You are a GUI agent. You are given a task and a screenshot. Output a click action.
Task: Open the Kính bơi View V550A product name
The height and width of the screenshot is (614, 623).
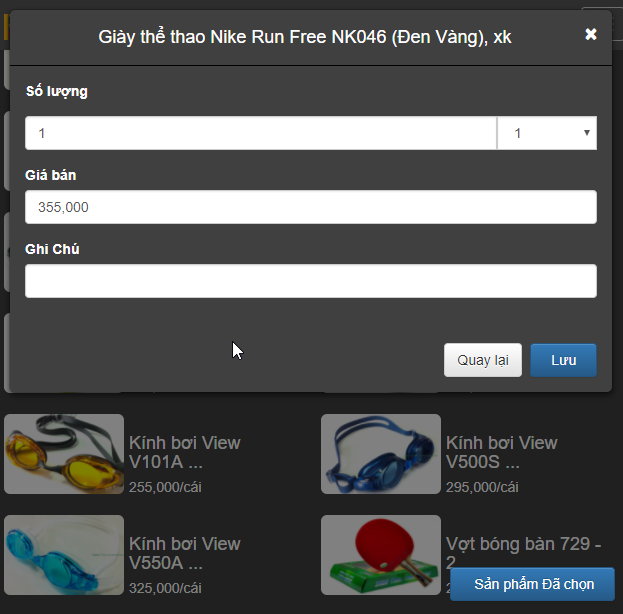(185, 553)
